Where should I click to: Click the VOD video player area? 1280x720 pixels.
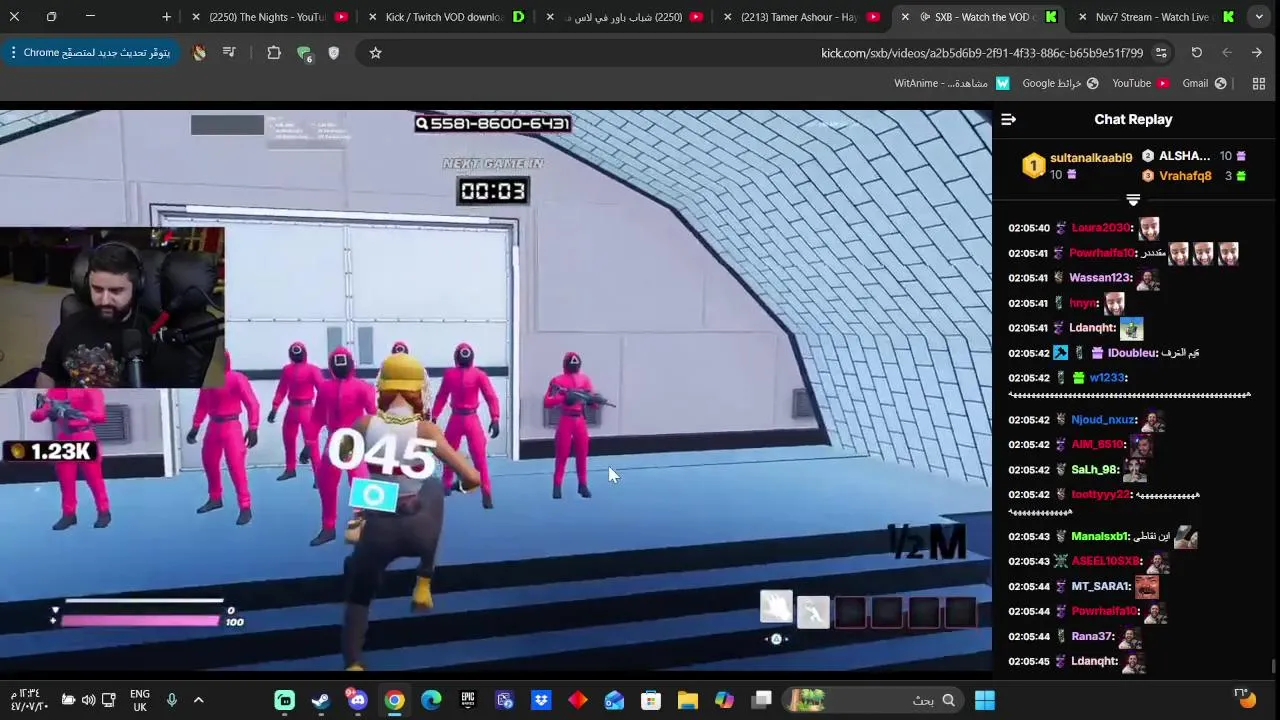click(496, 390)
